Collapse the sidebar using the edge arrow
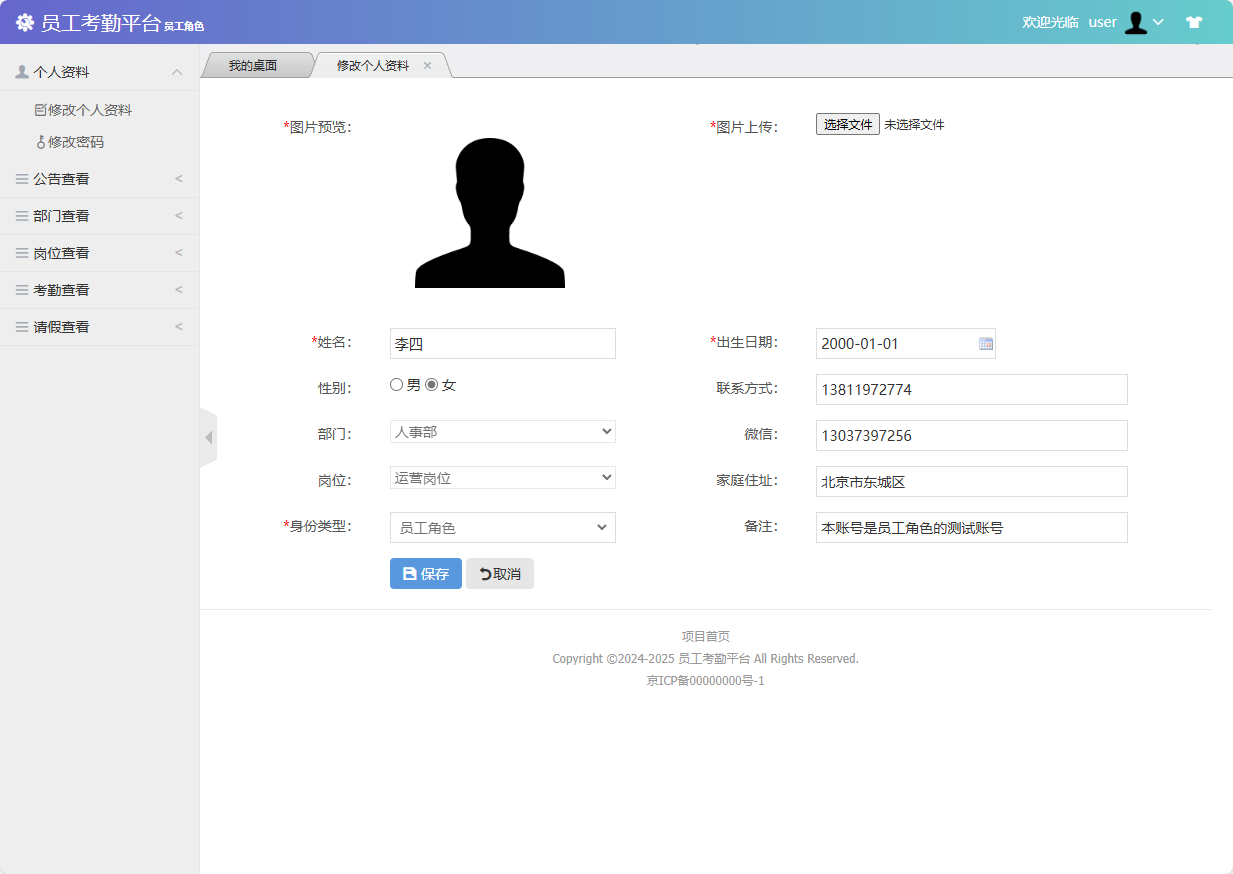Image resolution: width=1233 pixels, height=874 pixels. 209,437
